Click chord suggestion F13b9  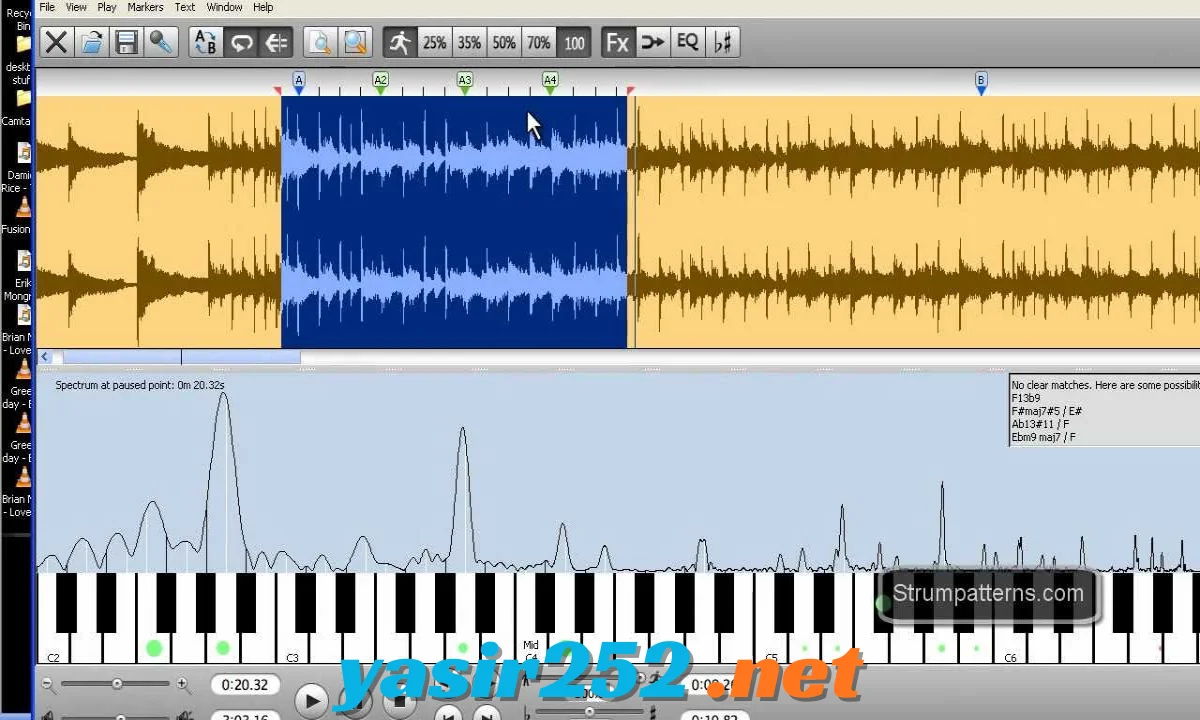pos(1027,398)
